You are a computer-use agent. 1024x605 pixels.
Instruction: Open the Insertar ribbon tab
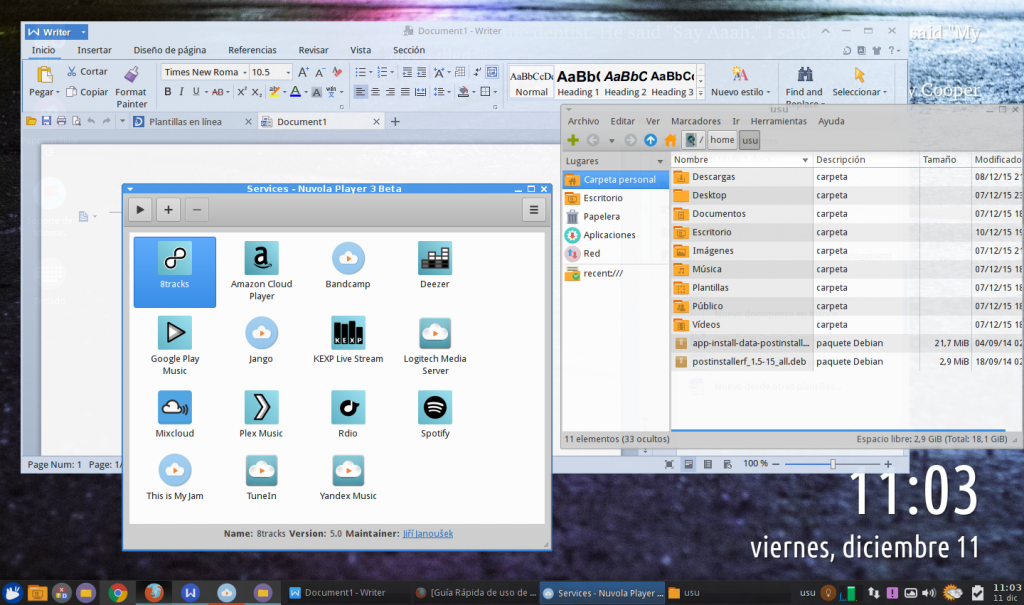tap(94, 50)
